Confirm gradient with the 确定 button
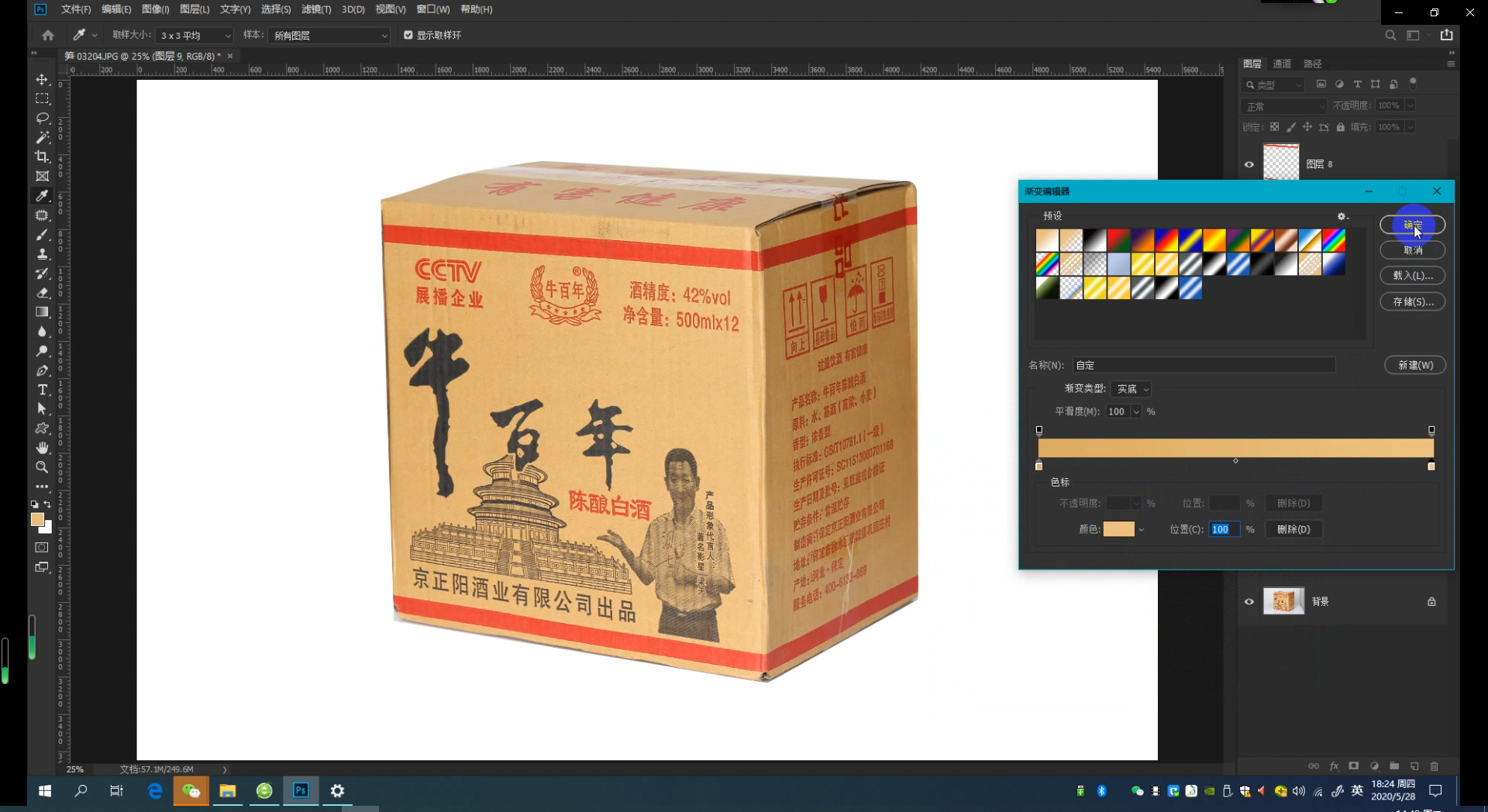The height and width of the screenshot is (812, 1488). tap(1413, 225)
